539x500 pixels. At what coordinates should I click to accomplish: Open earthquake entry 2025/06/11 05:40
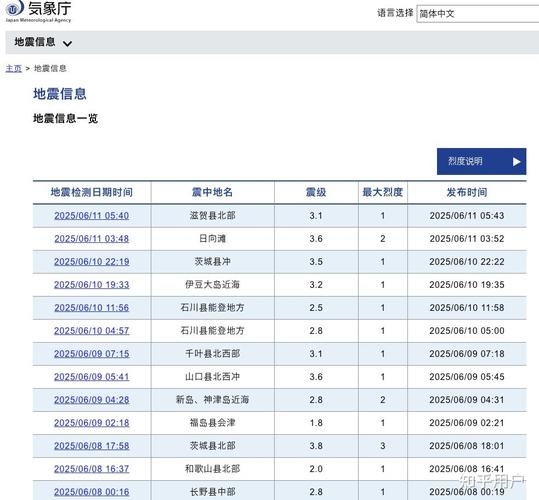pyautogui.click(x=91, y=216)
